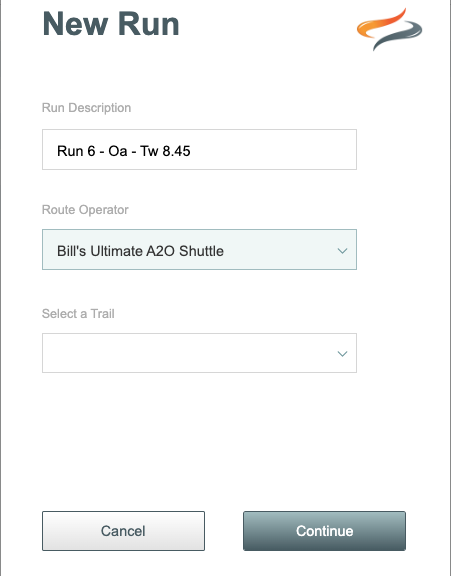This screenshot has width=451, height=576.
Task: Click the Route Operator label
Action: pos(85,210)
